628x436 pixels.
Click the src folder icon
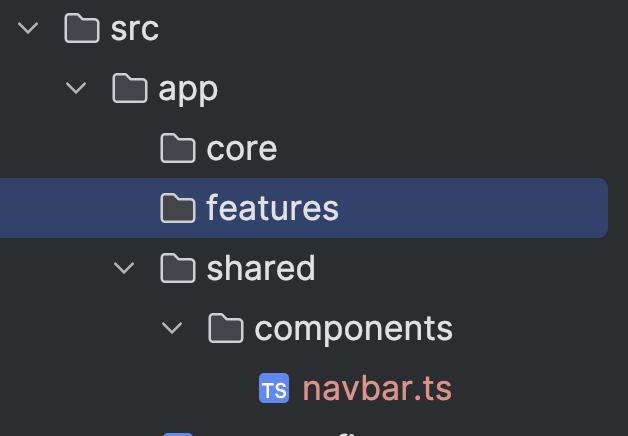[x=81, y=29]
